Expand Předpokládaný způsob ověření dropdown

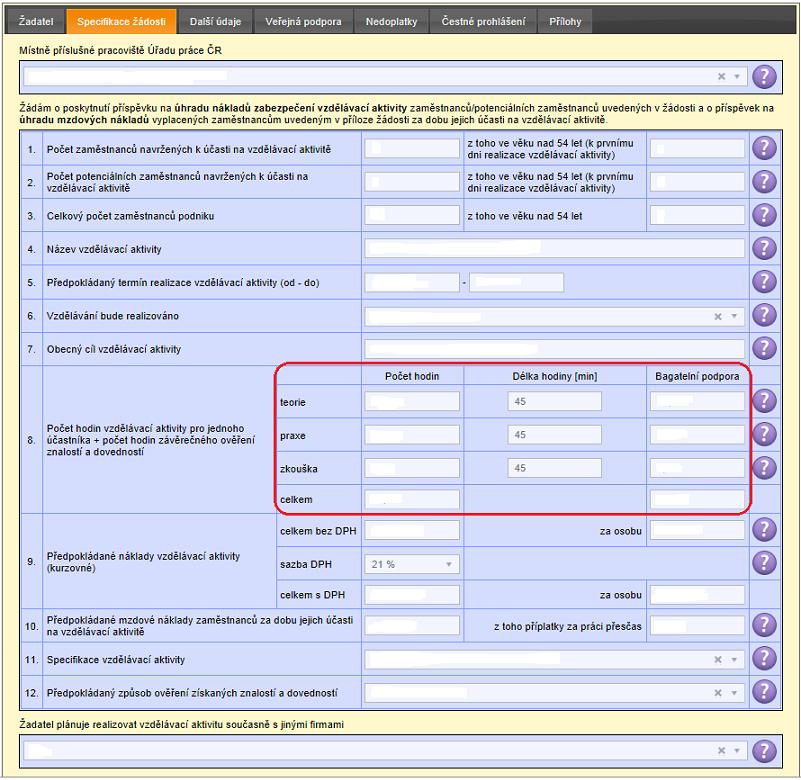point(734,693)
